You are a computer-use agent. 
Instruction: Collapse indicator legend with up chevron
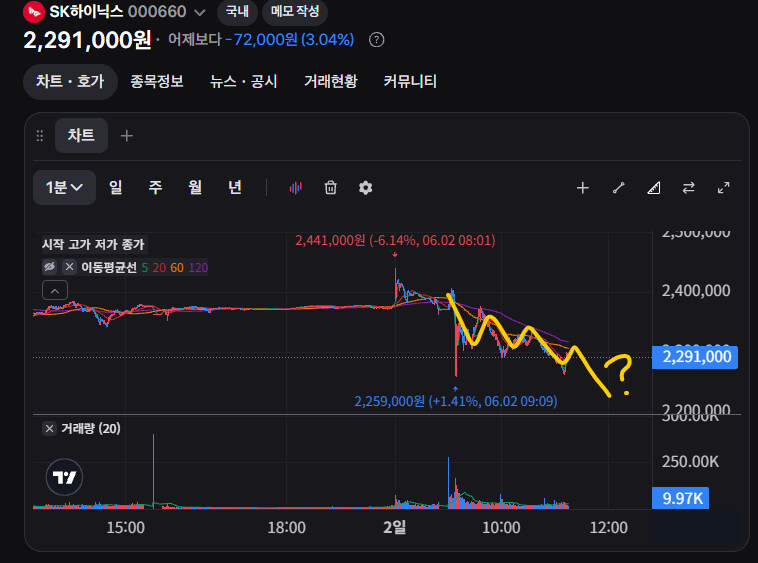pyautogui.click(x=55, y=290)
